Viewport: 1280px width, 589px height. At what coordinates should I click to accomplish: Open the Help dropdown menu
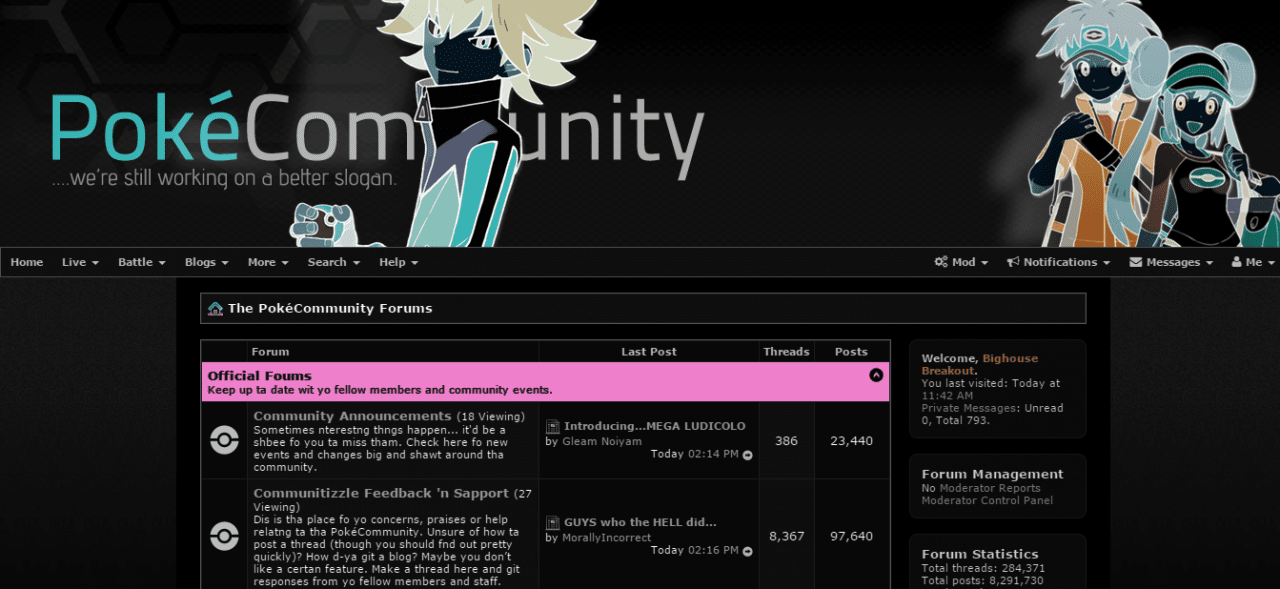pos(399,262)
